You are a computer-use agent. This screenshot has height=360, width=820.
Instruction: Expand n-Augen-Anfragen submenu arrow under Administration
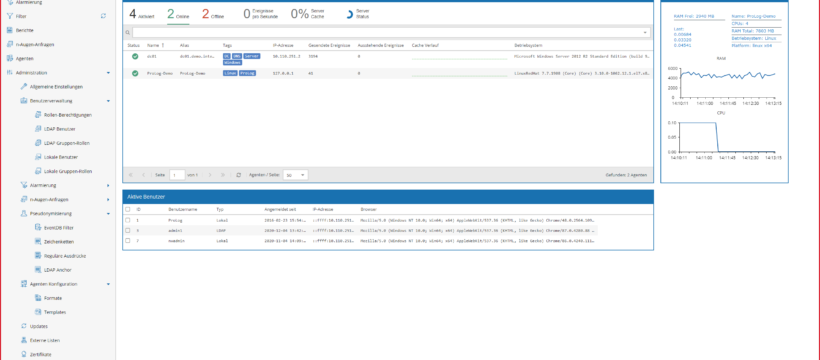pyautogui.click(x=108, y=199)
